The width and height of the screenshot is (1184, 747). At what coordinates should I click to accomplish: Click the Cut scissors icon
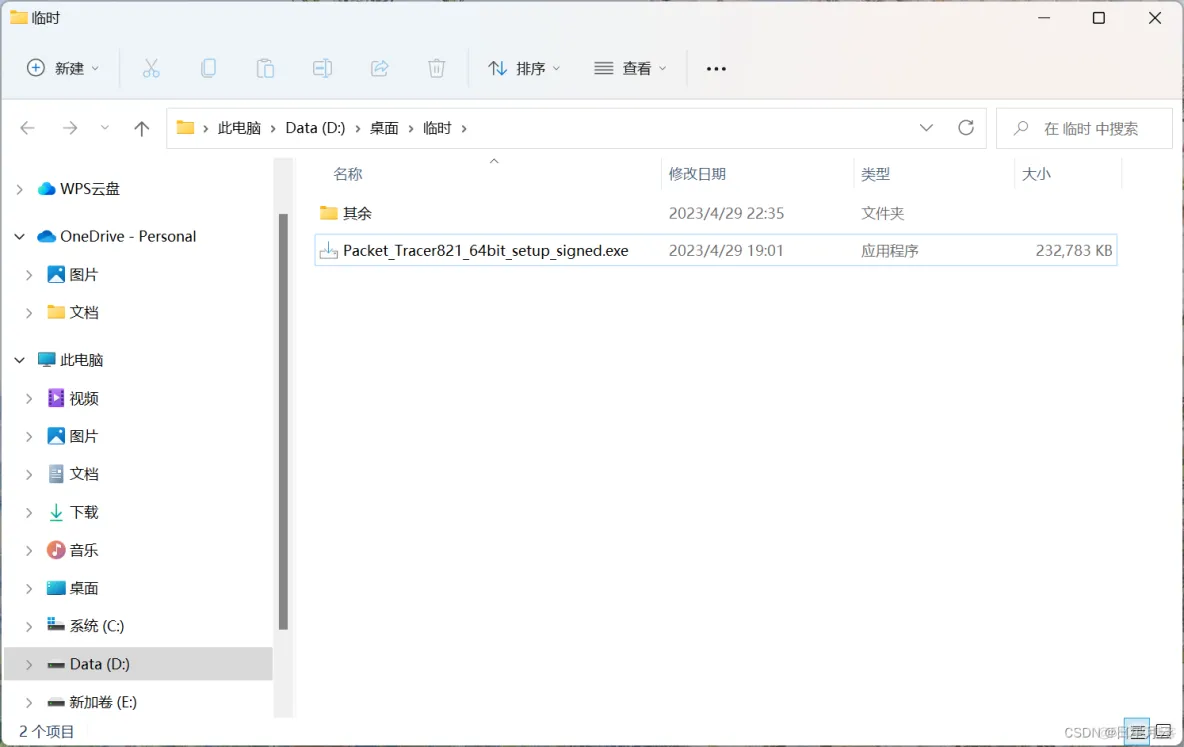(x=151, y=69)
